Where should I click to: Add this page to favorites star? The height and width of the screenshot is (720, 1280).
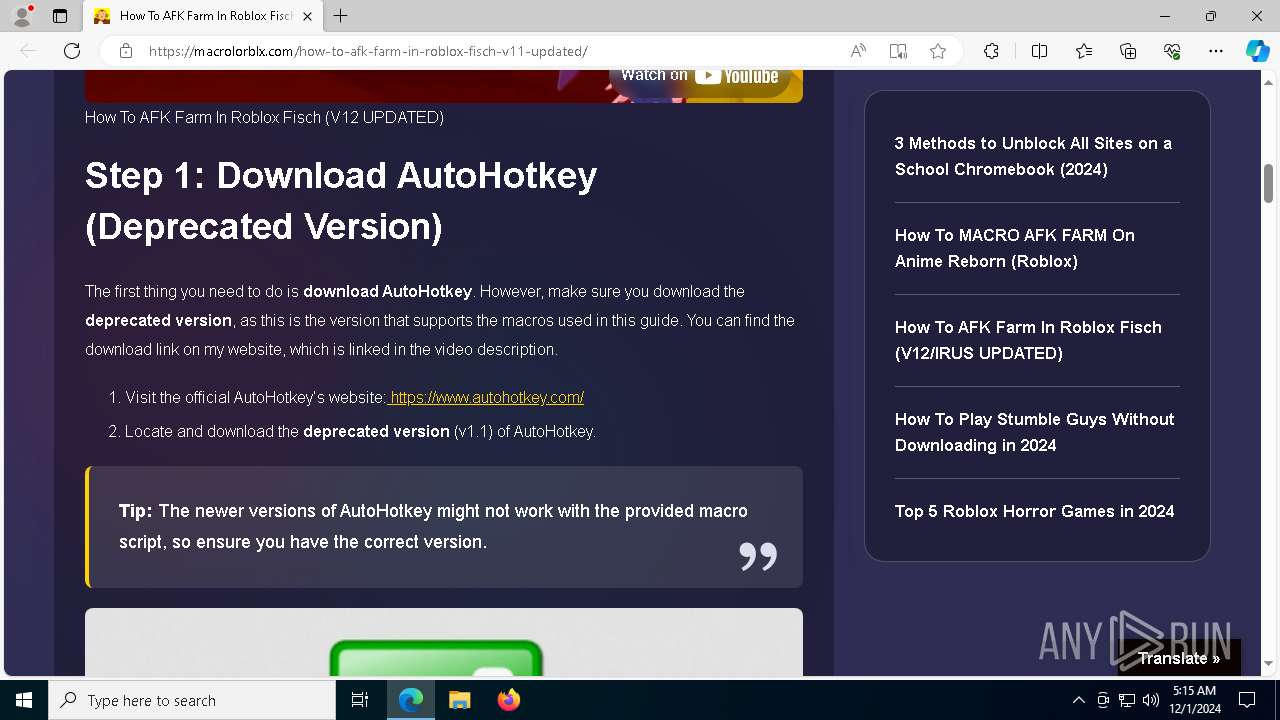coord(938,51)
